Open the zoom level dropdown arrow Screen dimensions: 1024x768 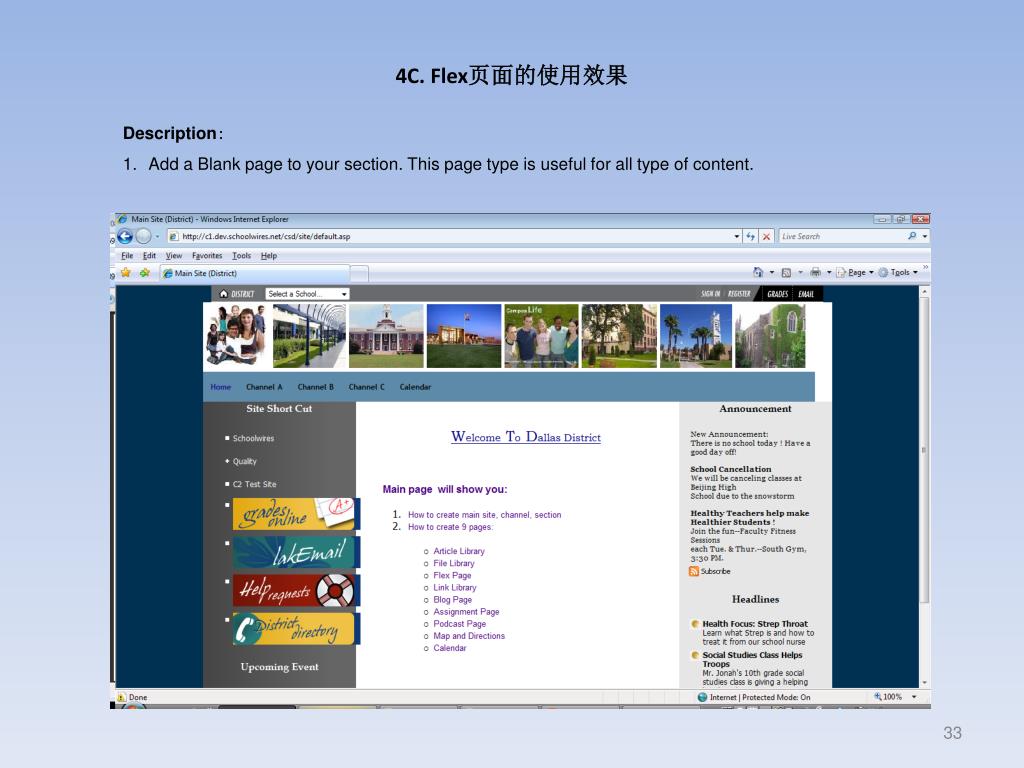pos(914,697)
